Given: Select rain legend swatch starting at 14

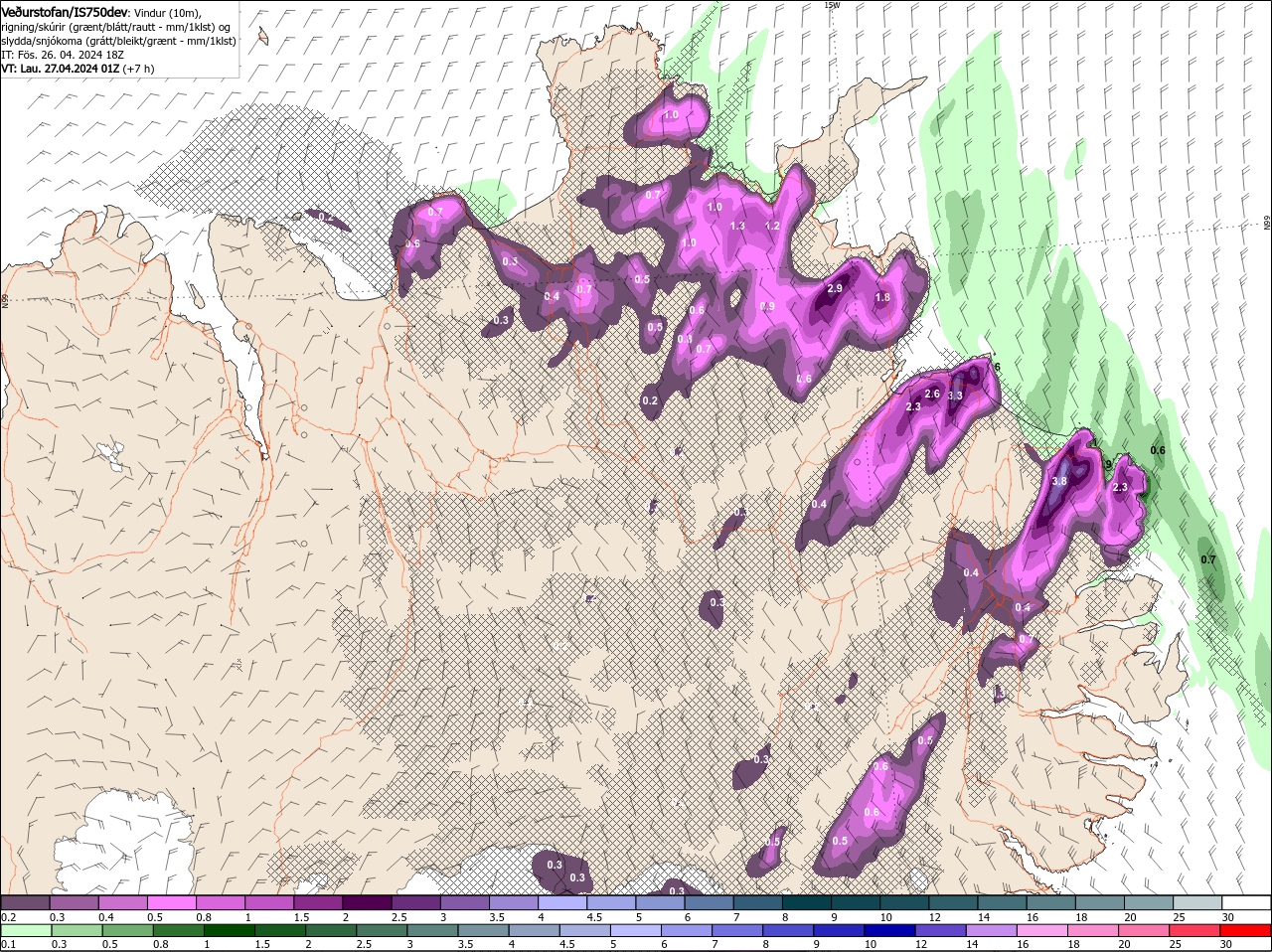Looking at the screenshot, I should pos(993,930).
